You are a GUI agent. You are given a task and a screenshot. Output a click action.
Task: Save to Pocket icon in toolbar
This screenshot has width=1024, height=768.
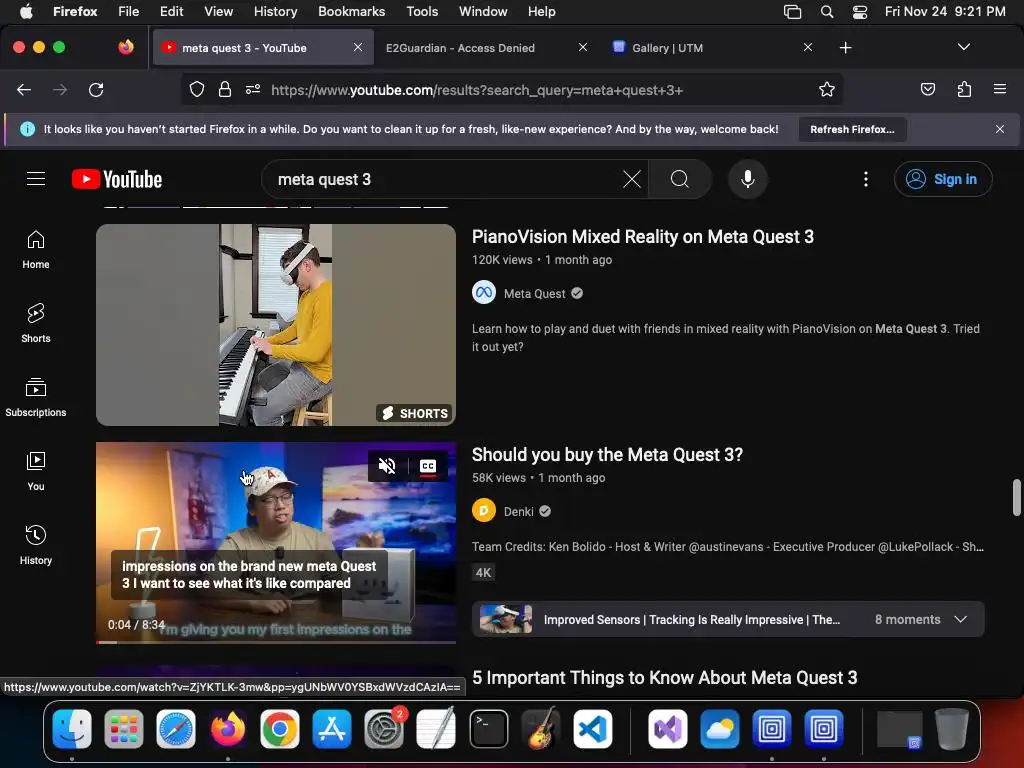click(927, 90)
